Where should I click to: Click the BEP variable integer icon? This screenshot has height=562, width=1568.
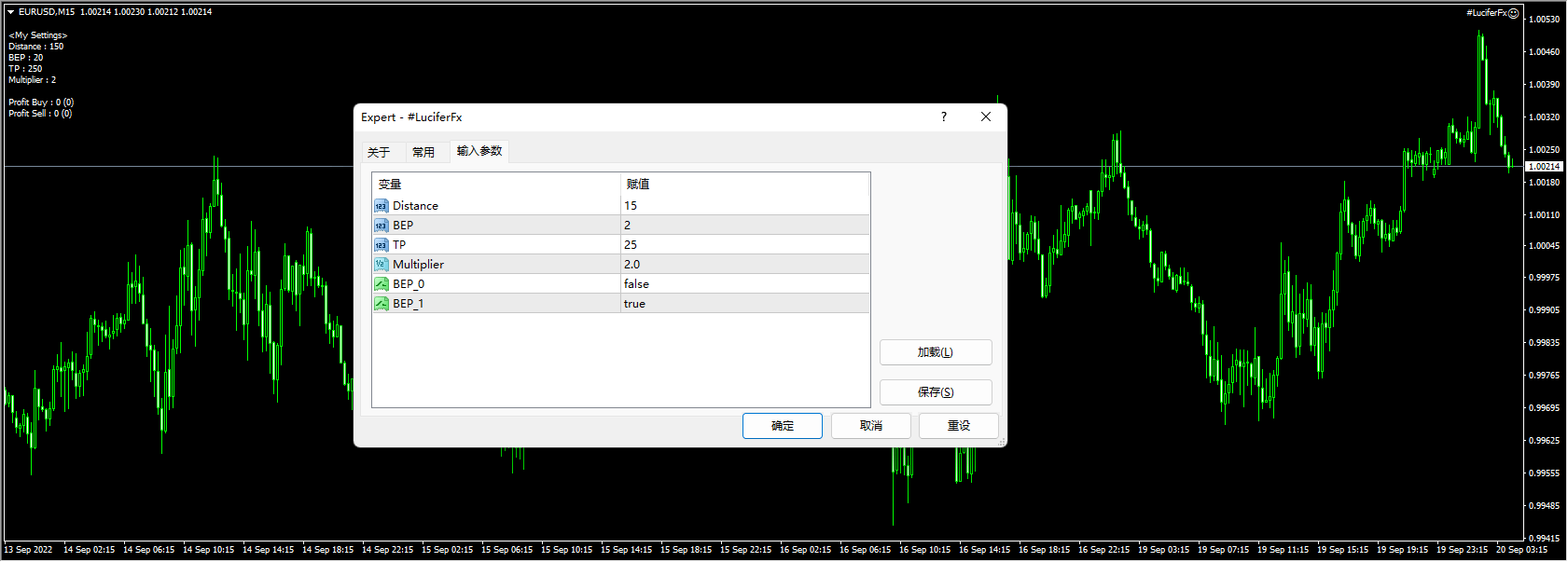pos(382,226)
